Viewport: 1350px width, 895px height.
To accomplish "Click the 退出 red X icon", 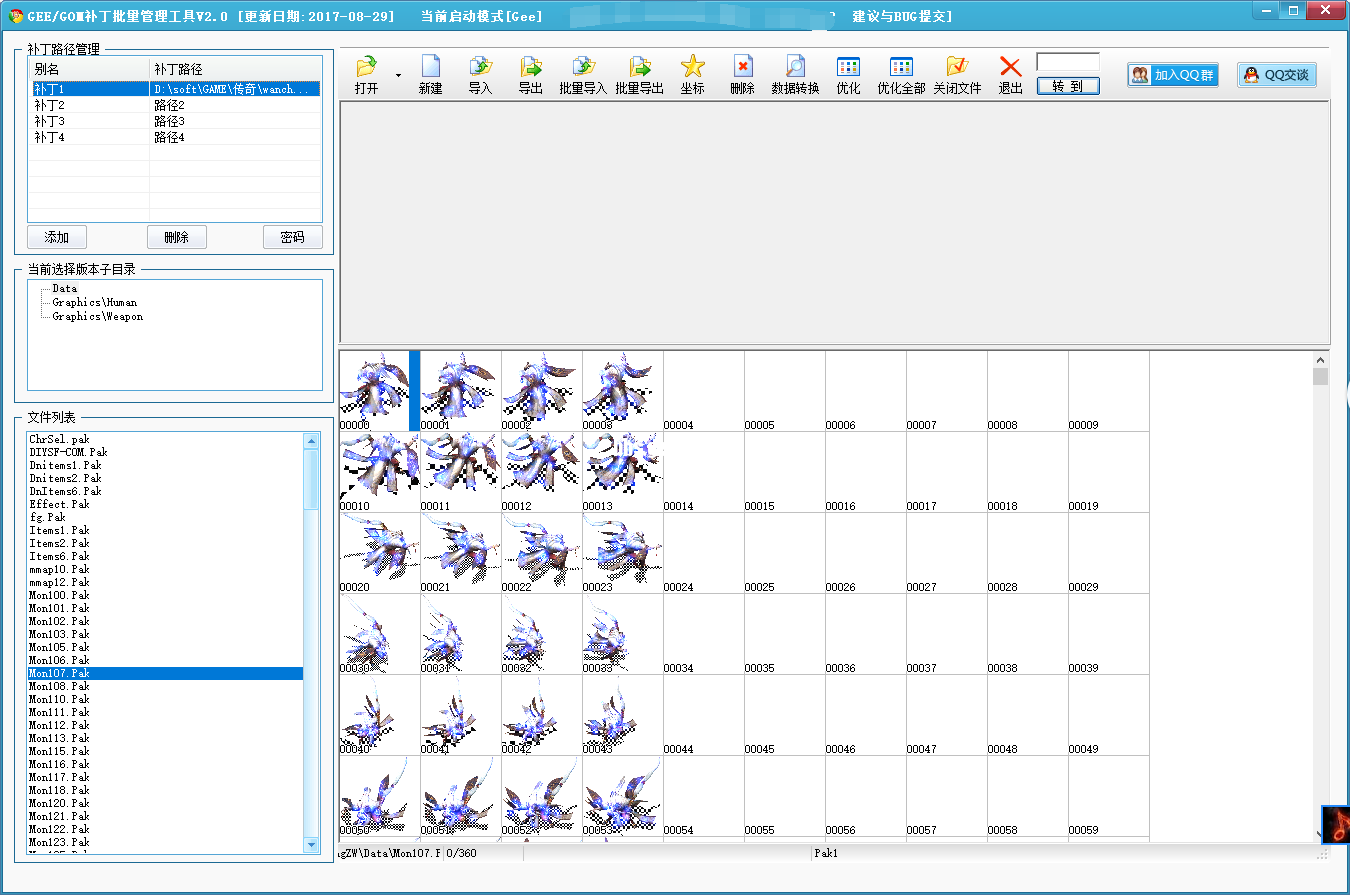I will pyautogui.click(x=1011, y=67).
